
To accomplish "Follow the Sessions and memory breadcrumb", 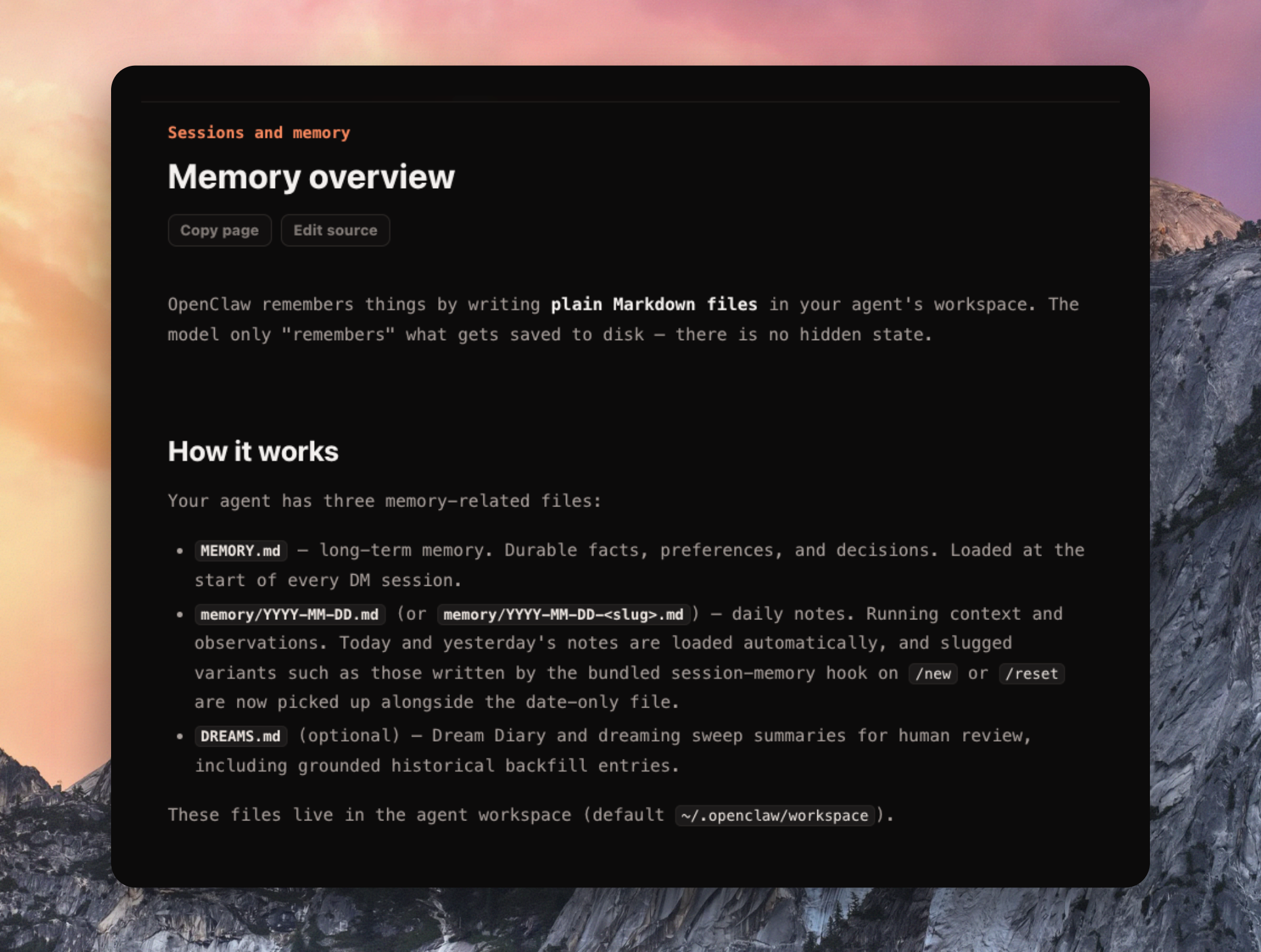I will point(259,133).
